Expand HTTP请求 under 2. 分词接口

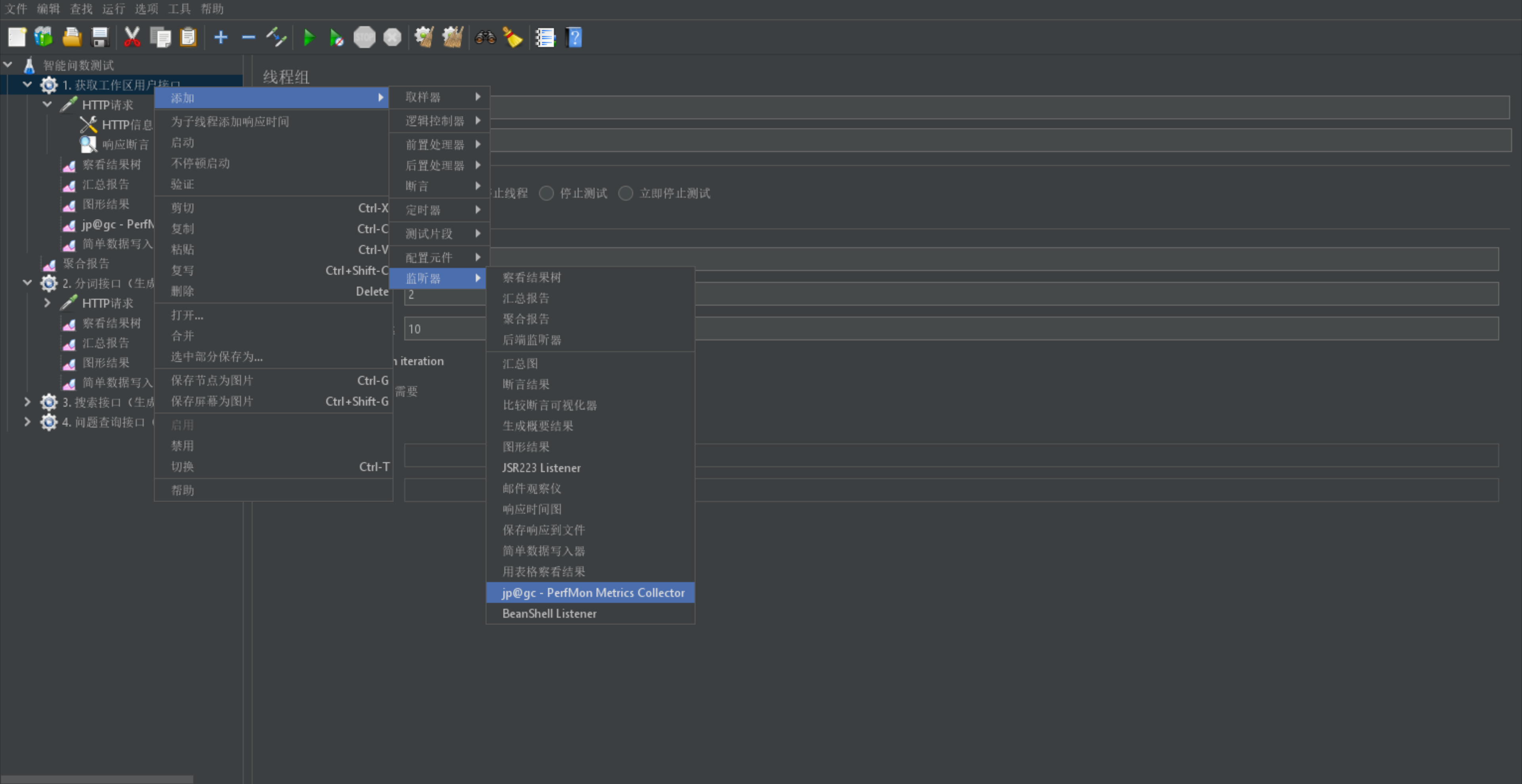47,303
